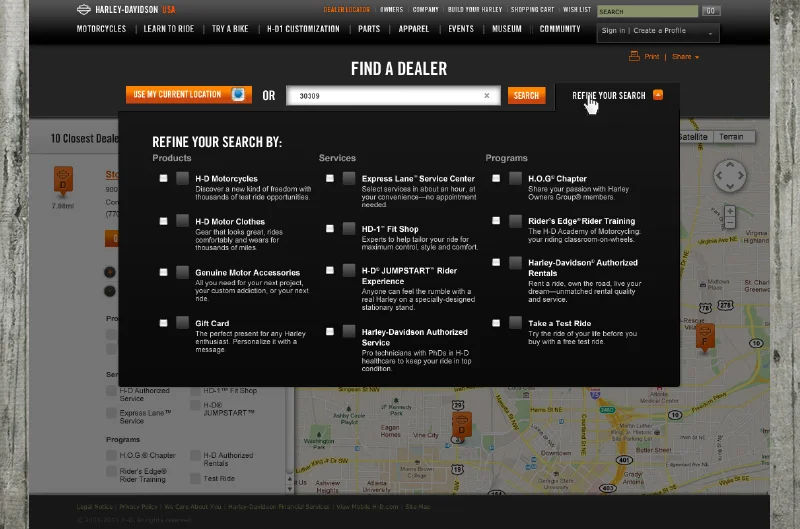Screen dimensions: 800x529
Task: Check the H-D Motor Clothes checkbox
Action: pos(163,221)
